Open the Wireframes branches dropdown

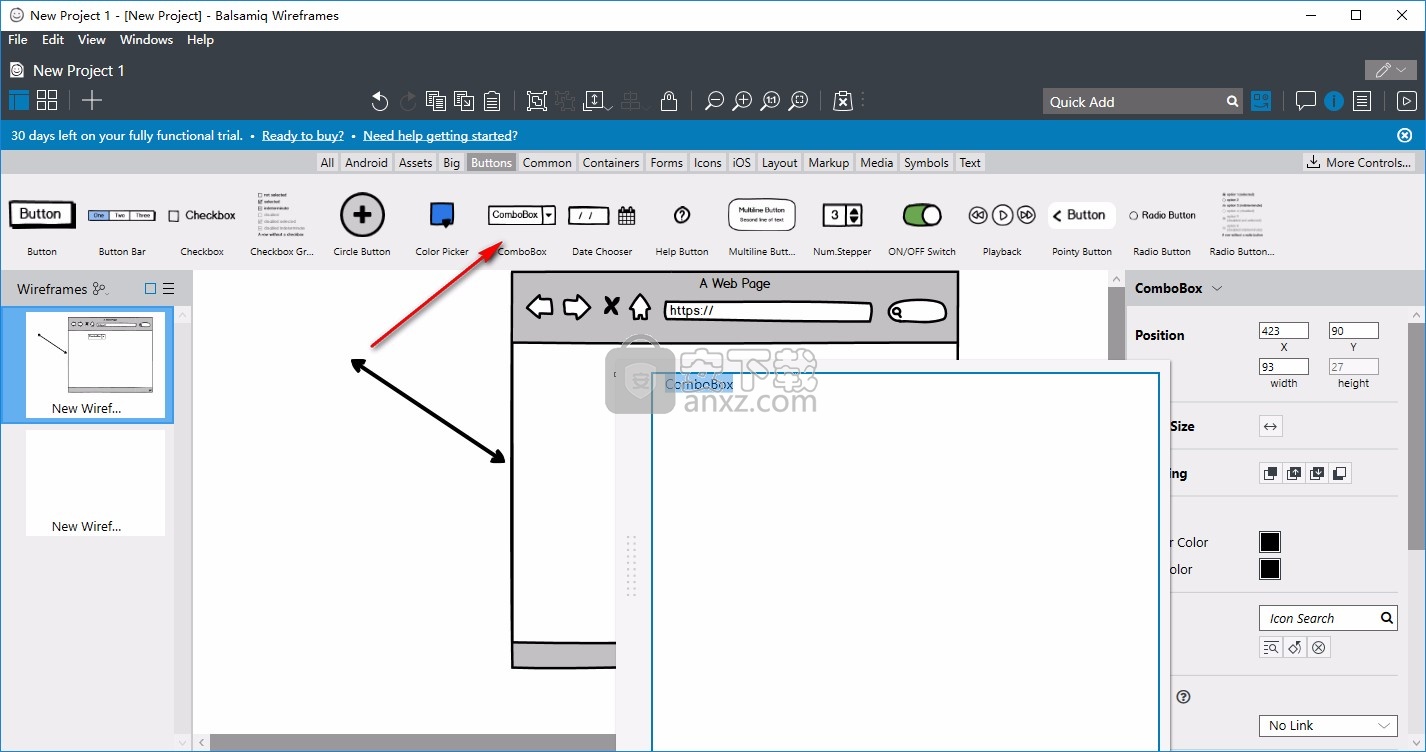(x=100, y=289)
